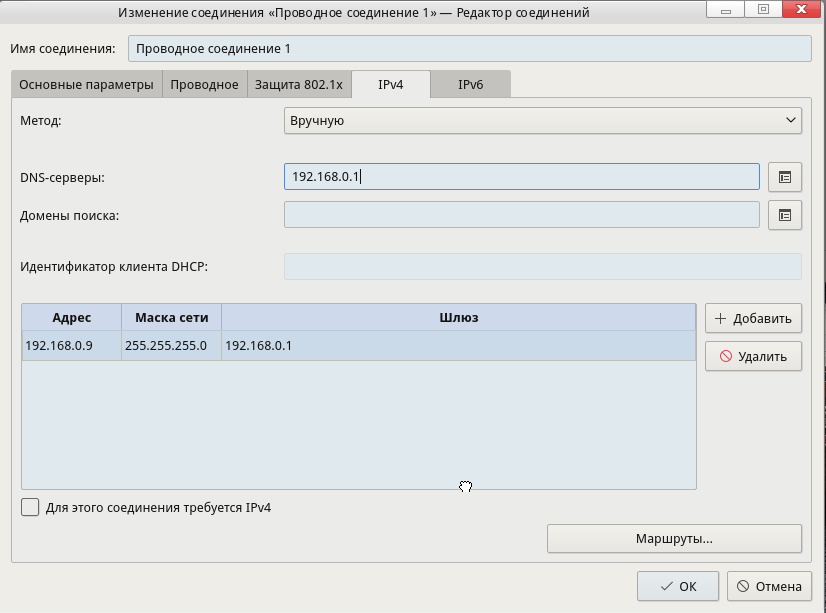Open the DNS servers list editor icon
826x613 pixels.
click(x=785, y=177)
